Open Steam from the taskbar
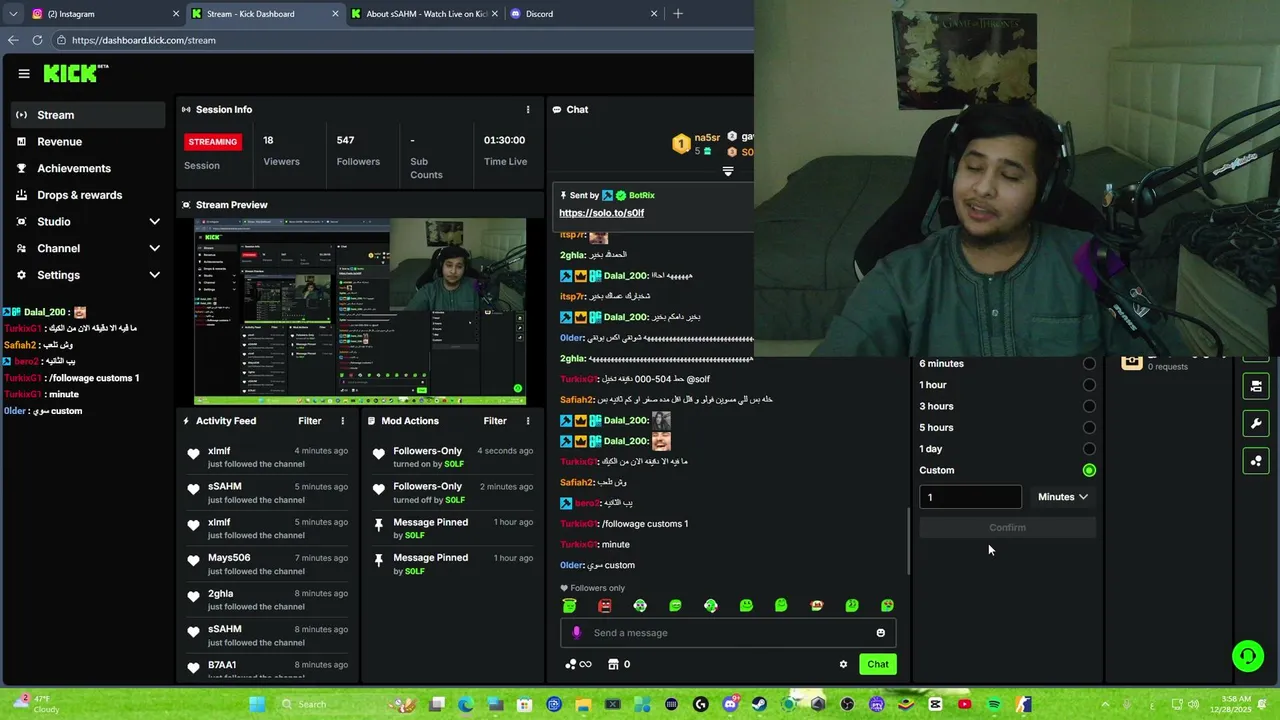 point(759,704)
